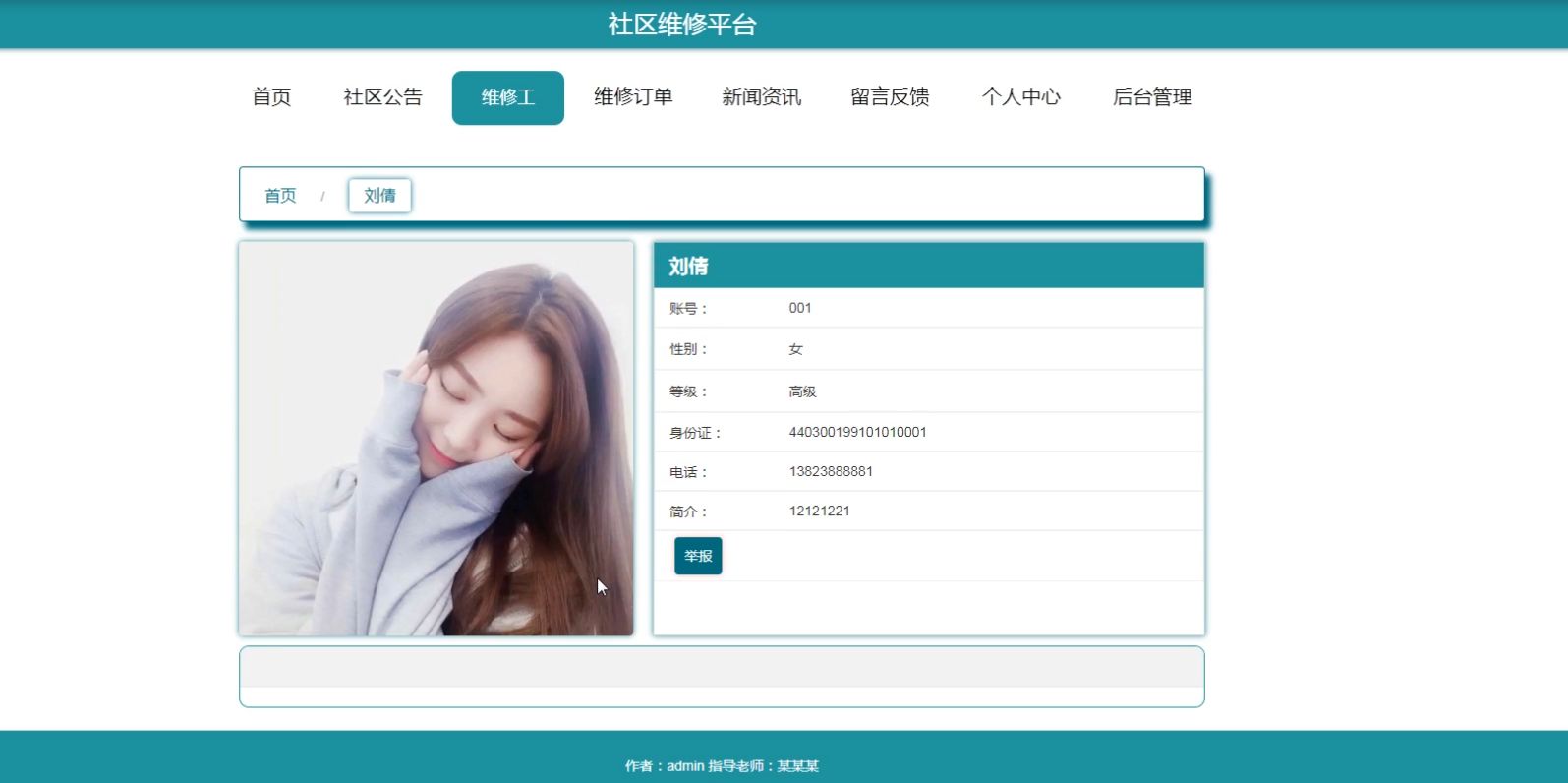Open the 社区公告 menu item

click(382, 97)
